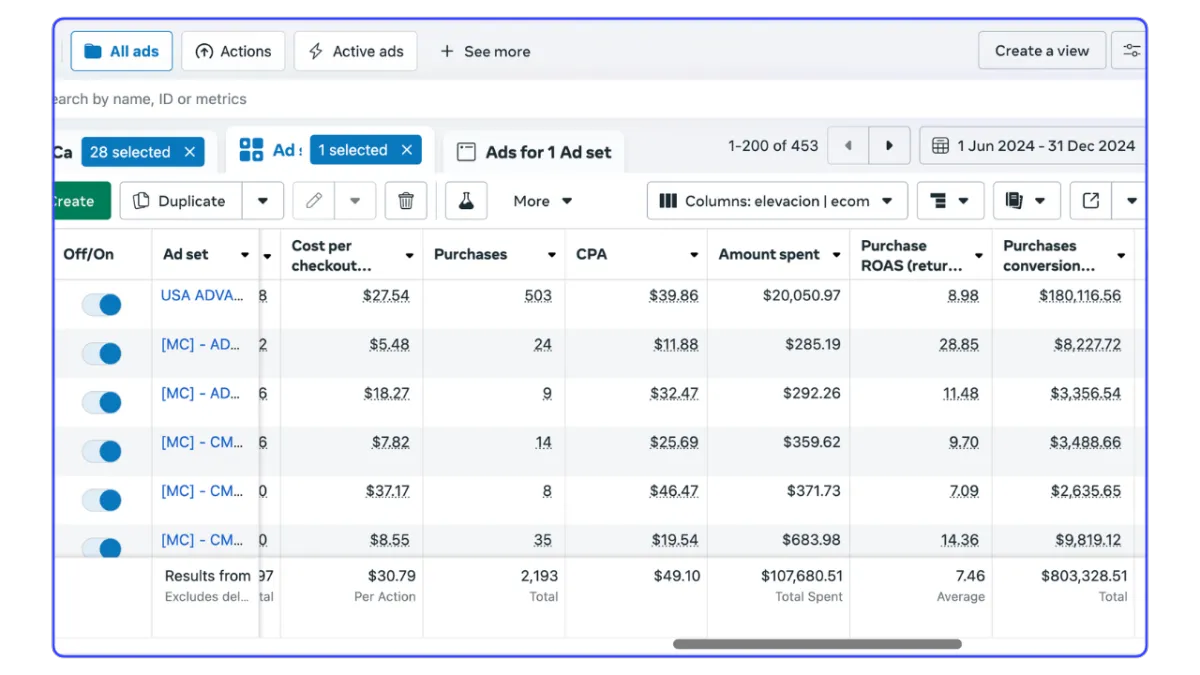The image size is (1200, 675).
Task: Open the A/B test flask icon
Action: click(x=466, y=201)
